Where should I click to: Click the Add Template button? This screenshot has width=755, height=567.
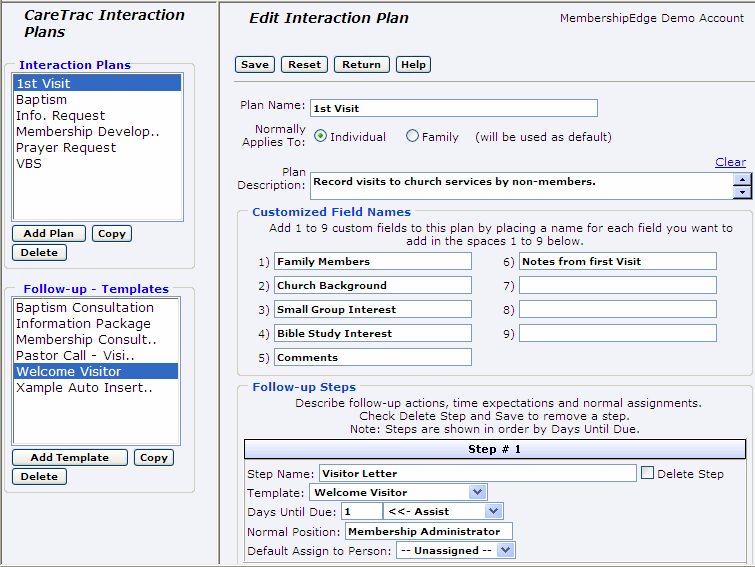point(69,458)
